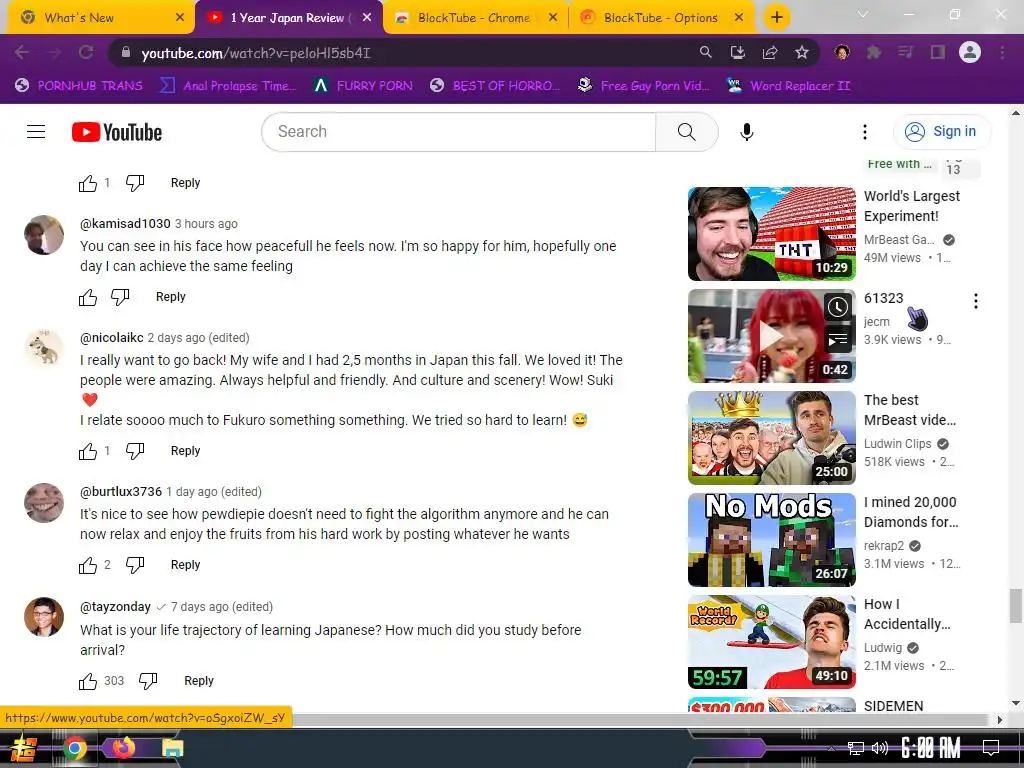The image size is (1024, 768).
Task: Open @kamisad1030 profile avatar
Action: [44, 235]
